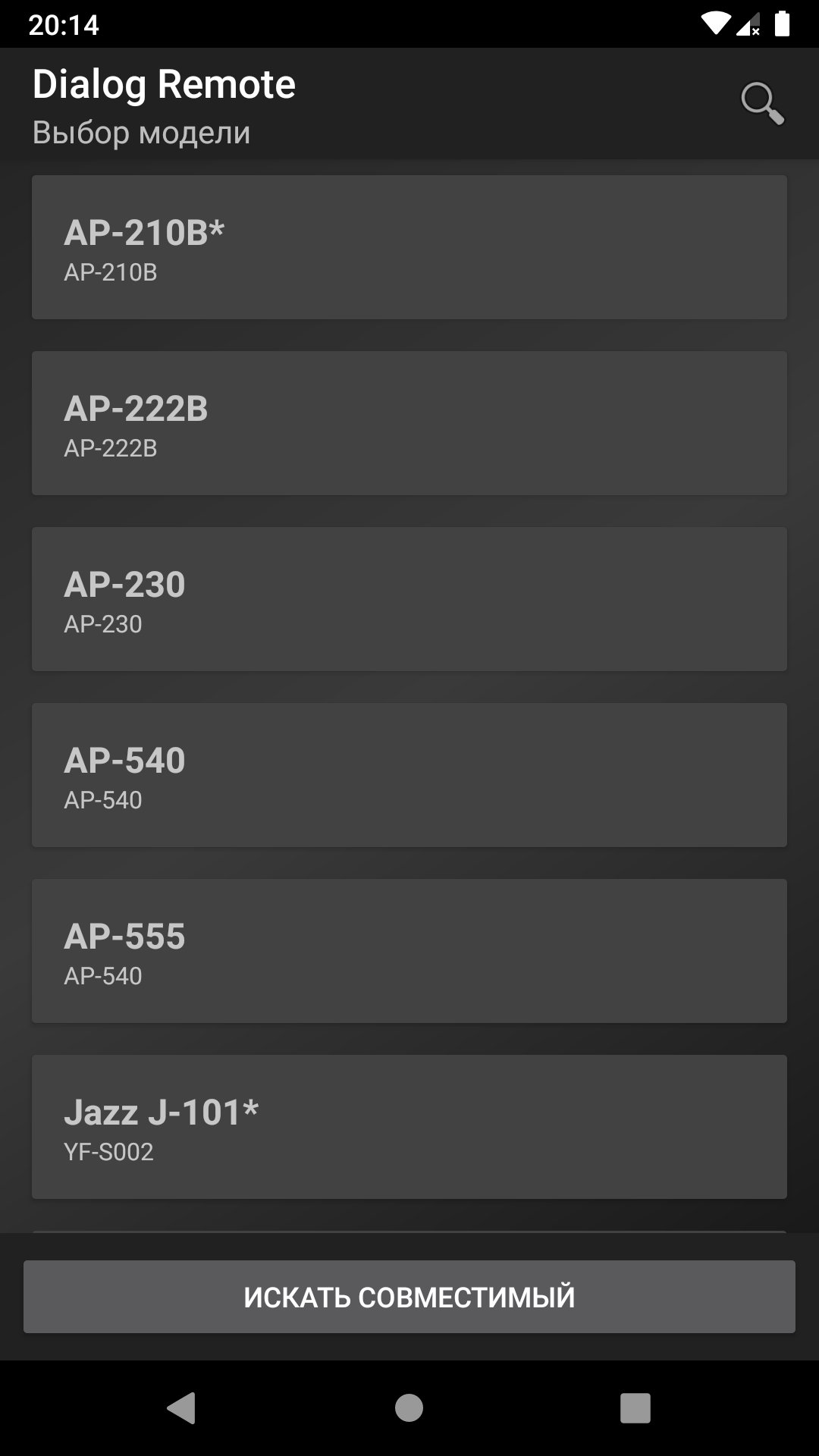The height and width of the screenshot is (1456, 819).
Task: Tap the cellular signal icon
Action: click(x=748, y=26)
